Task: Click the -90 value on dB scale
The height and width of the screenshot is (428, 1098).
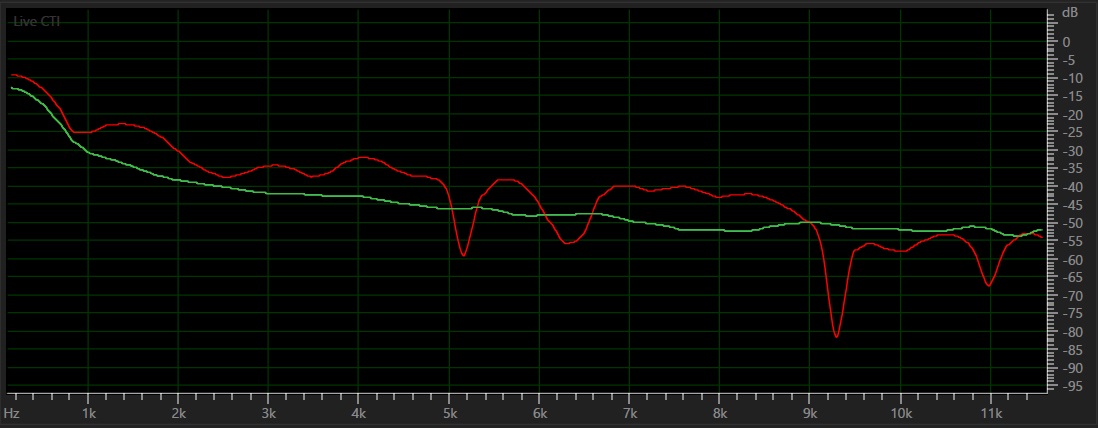Action: tap(1071, 368)
